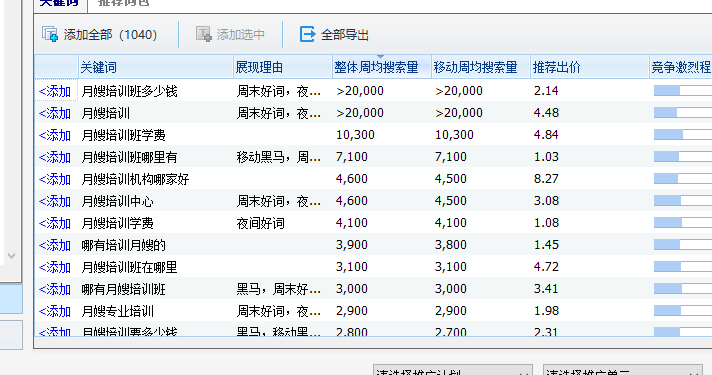Screen dimensions: 712x375
Task: Add keyword 月嫂培训班在哪里 via <添加
Action: coord(55,267)
